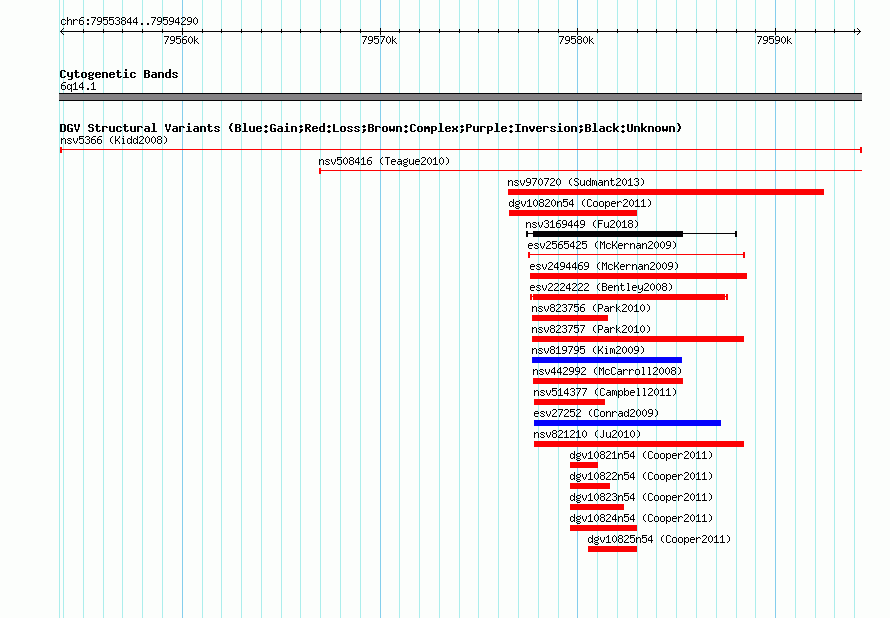Click the red bar under nsv823756
This screenshot has width=890, height=618.
pos(570,318)
